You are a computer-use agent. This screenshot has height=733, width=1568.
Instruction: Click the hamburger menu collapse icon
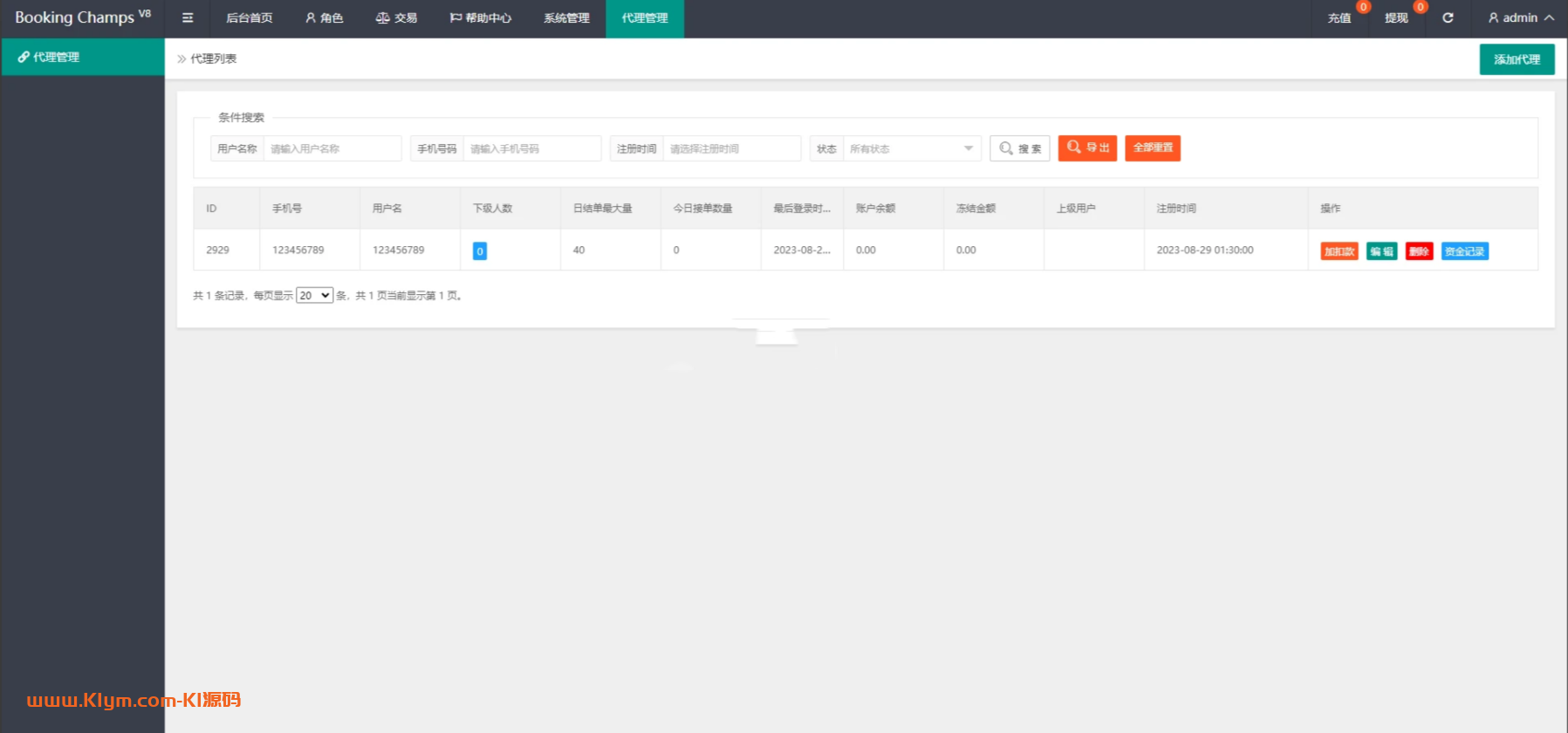[188, 18]
